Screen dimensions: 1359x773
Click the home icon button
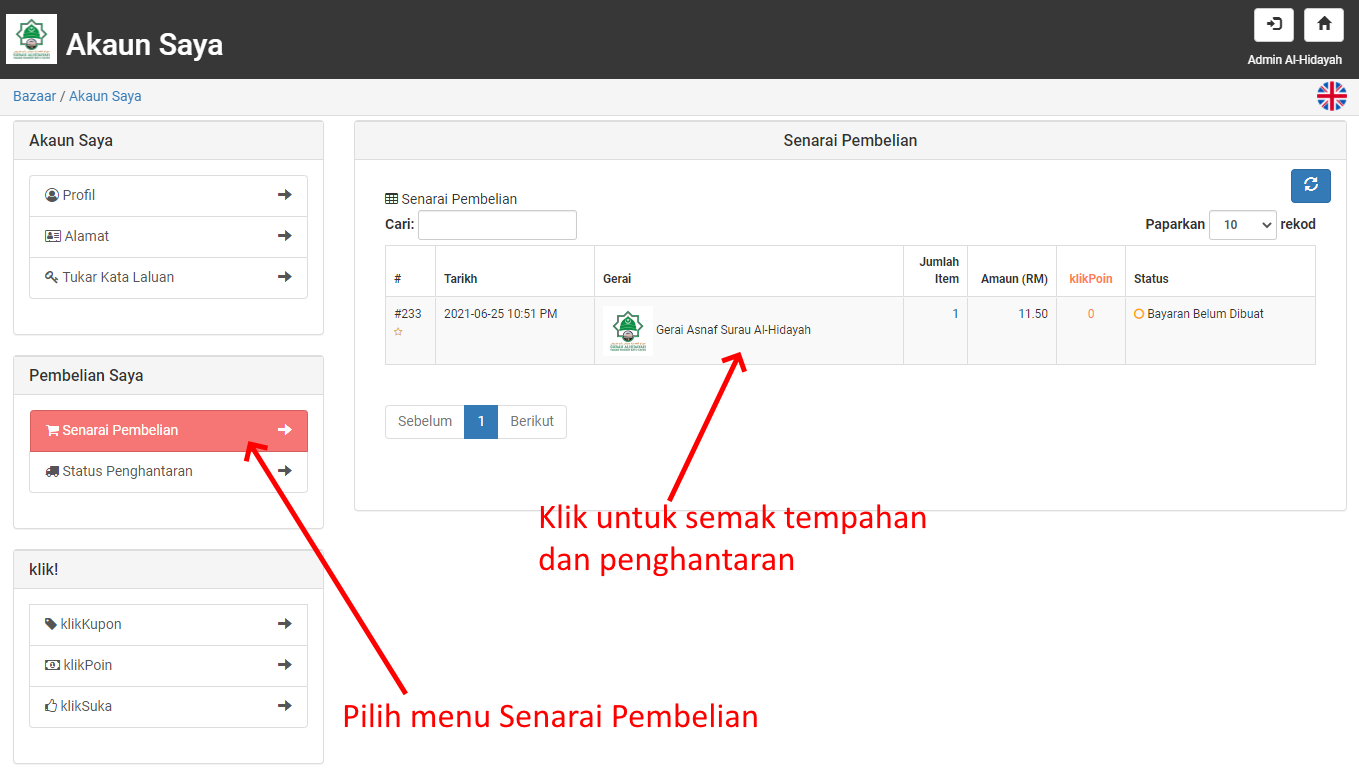[1323, 24]
